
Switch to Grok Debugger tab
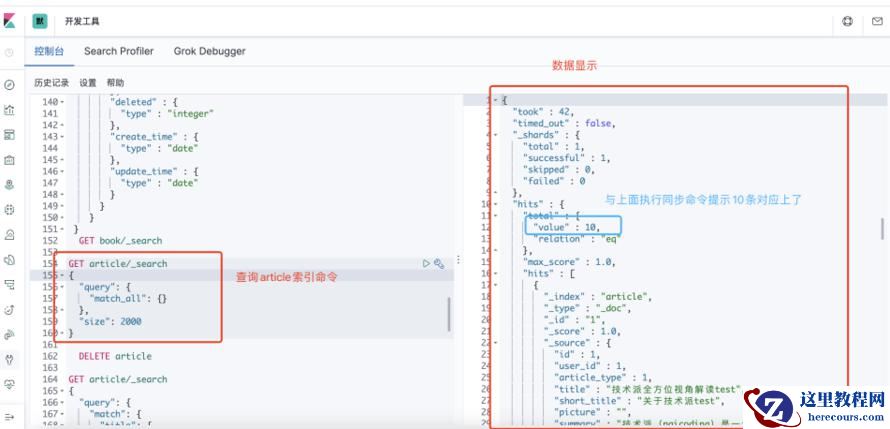(x=209, y=51)
